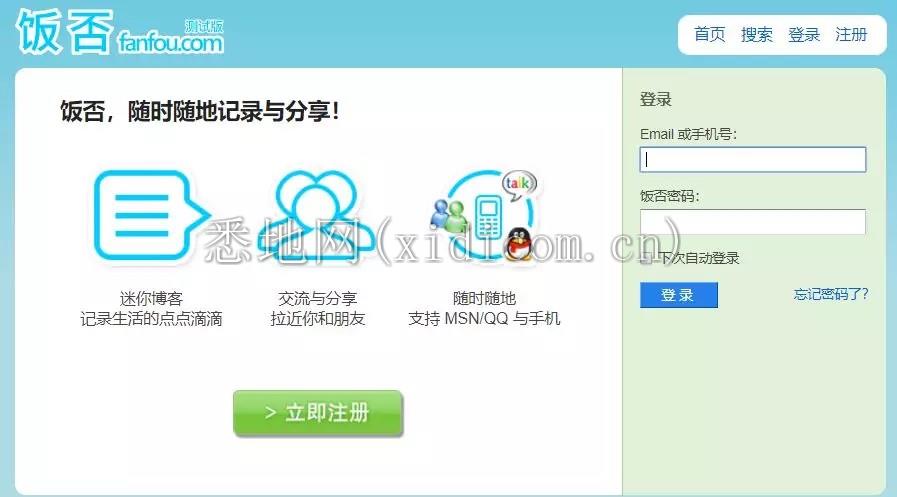897x497 pixels.
Task: Click the MSN messenger people icon
Action: pyautogui.click(x=448, y=216)
